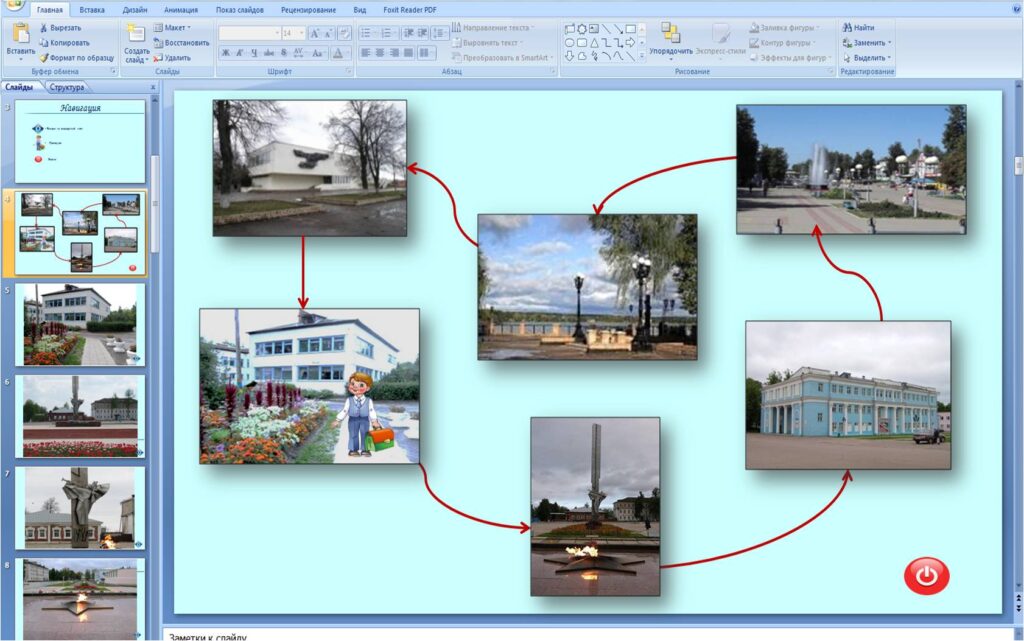
Task: Click the red power button on slide
Action: [x=926, y=576]
